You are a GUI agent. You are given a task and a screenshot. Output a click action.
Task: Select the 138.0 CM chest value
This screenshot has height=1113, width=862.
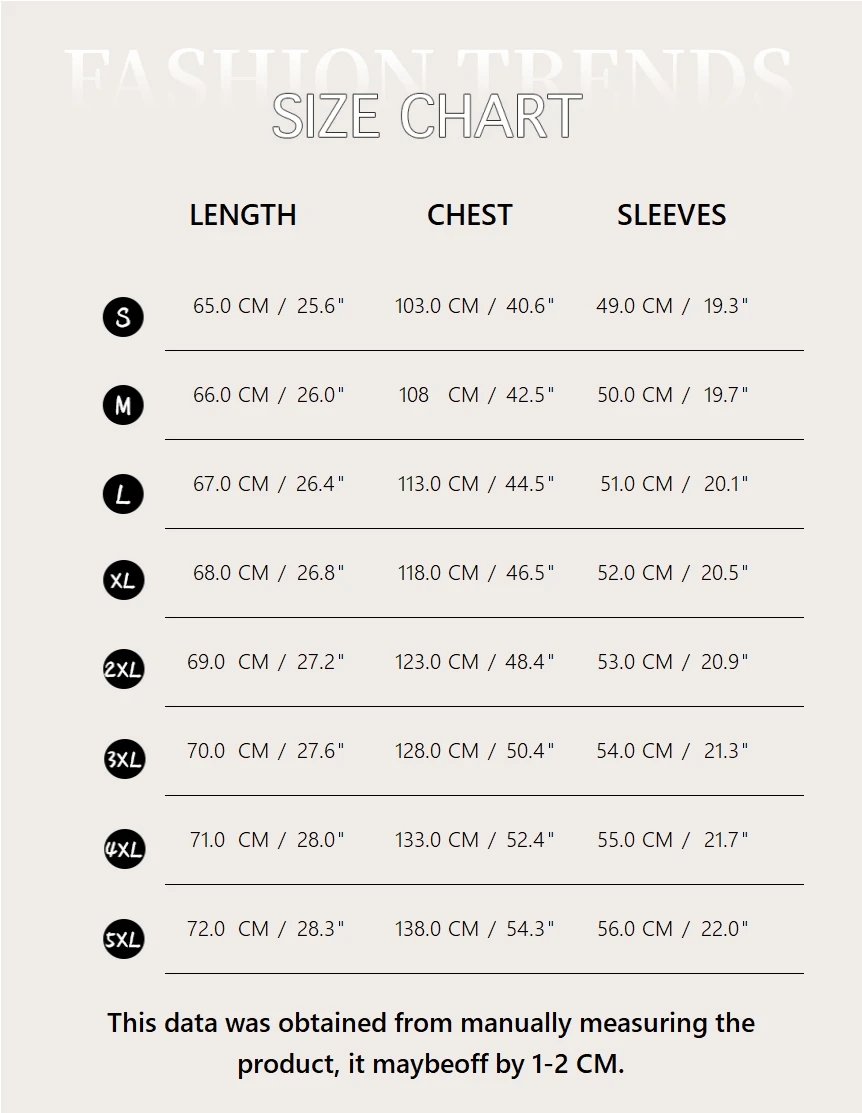[437, 929]
